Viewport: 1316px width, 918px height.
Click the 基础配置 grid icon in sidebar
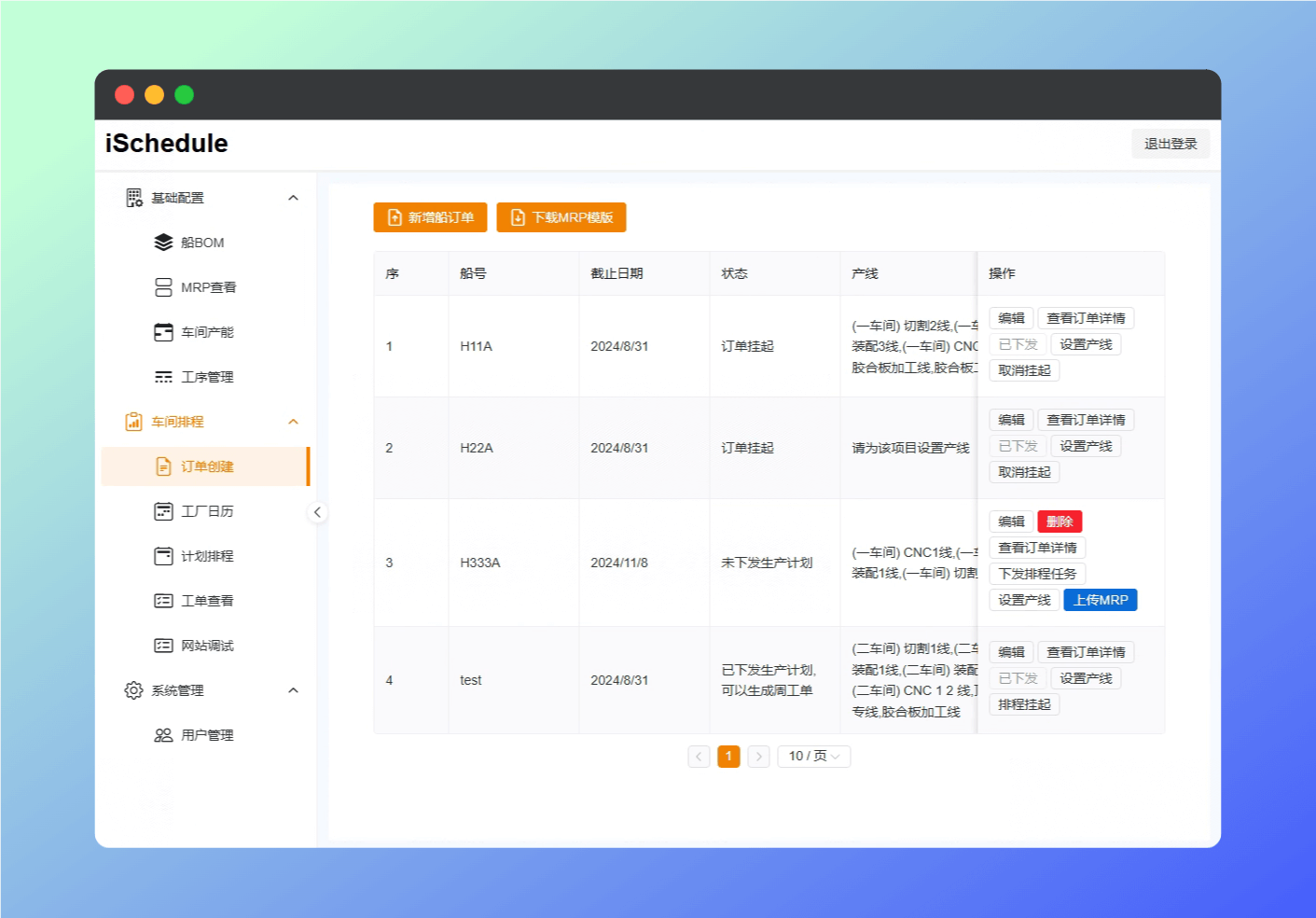tap(134, 198)
